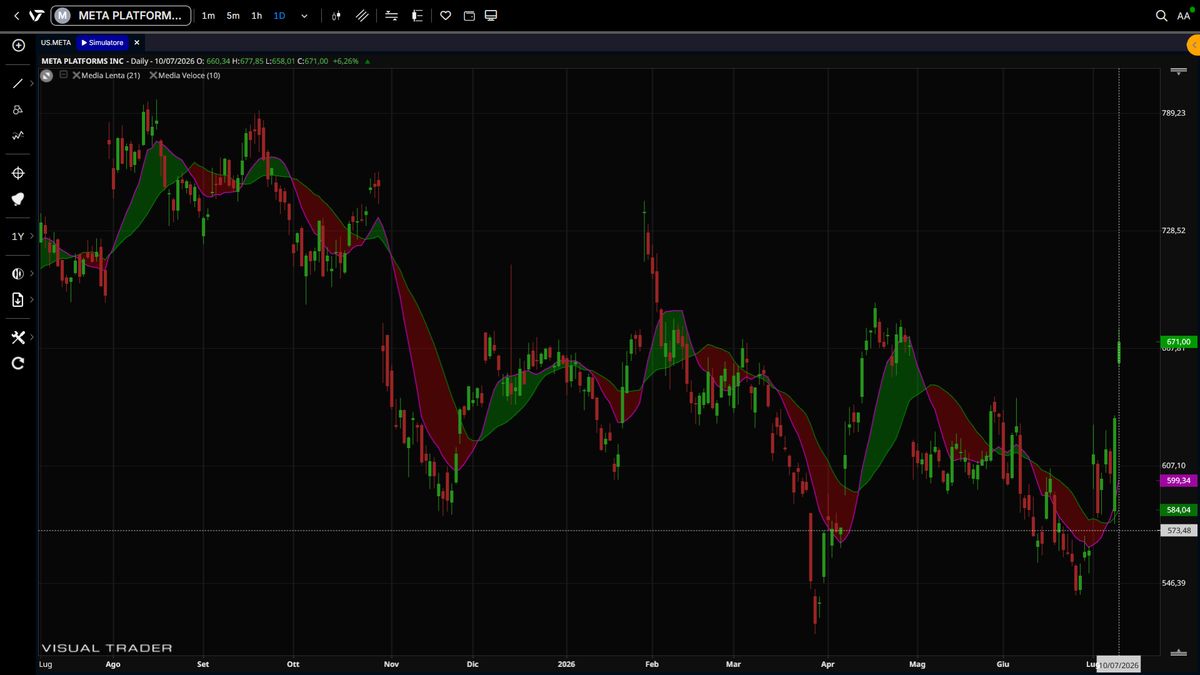Screen dimensions: 1200x675
Task: Click the 573,48 crosshair price label
Action: pyautogui.click(x=1178, y=531)
